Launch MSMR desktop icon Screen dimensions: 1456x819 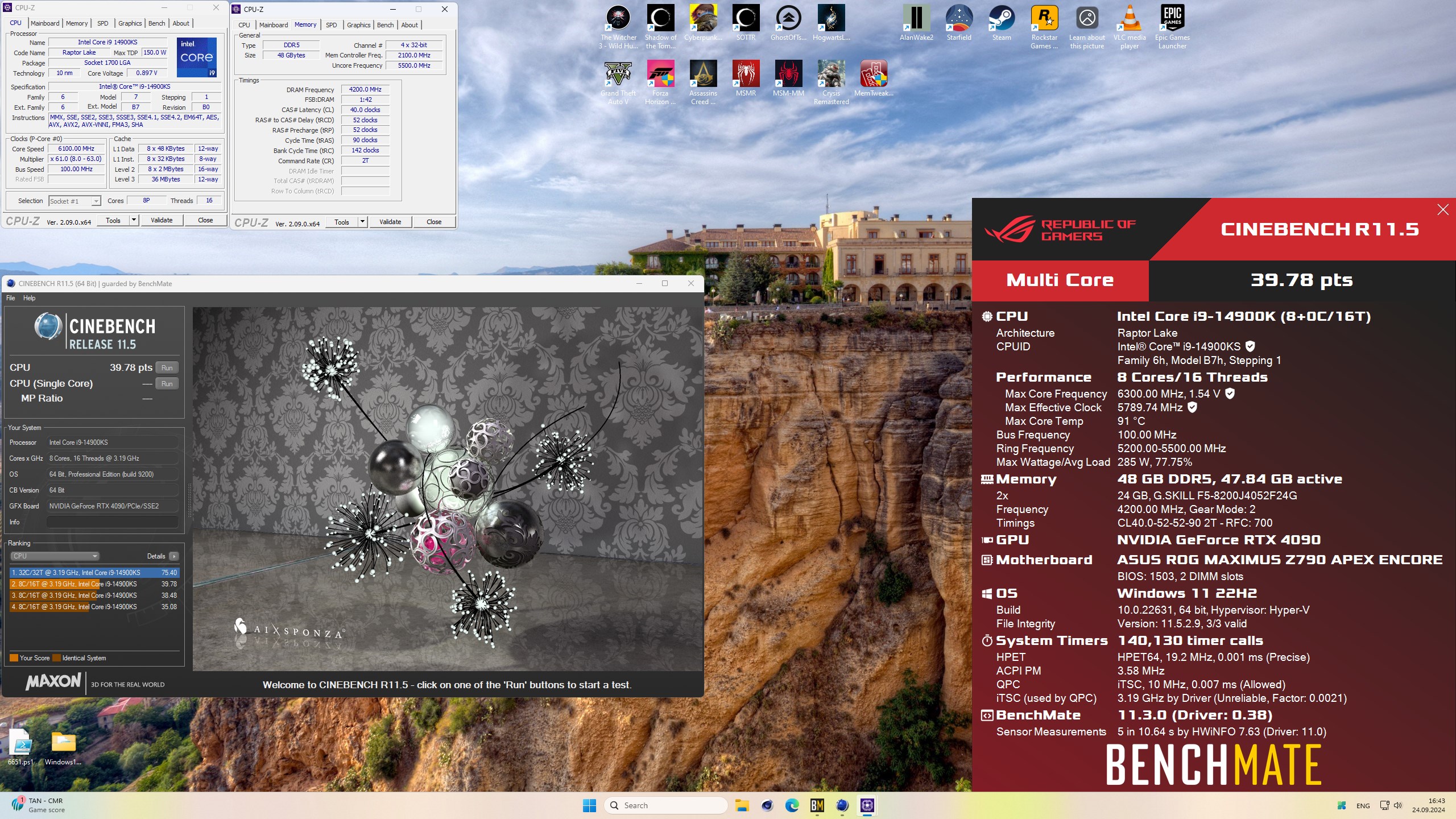pos(746,78)
